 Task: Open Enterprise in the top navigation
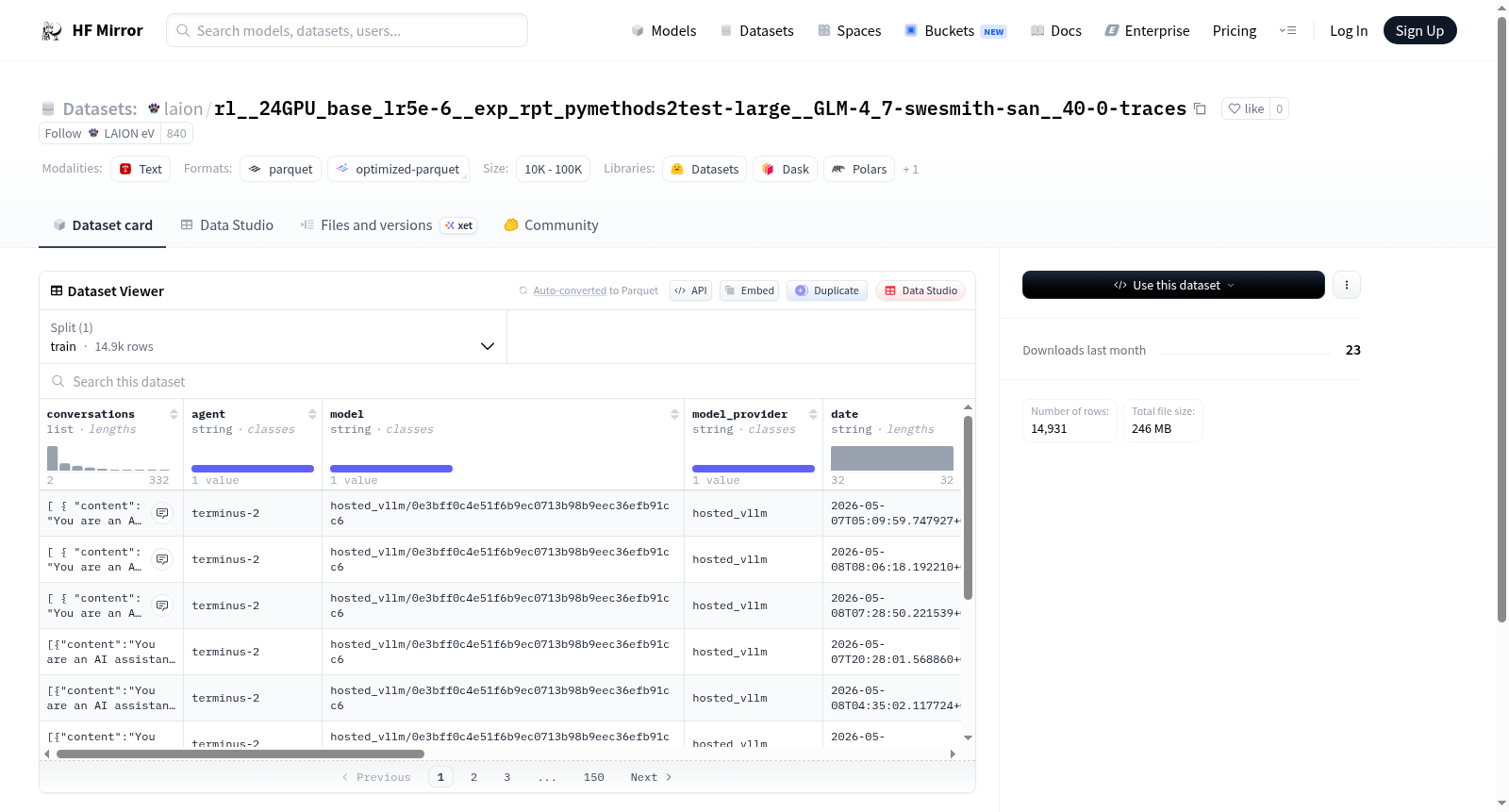pos(1147,30)
